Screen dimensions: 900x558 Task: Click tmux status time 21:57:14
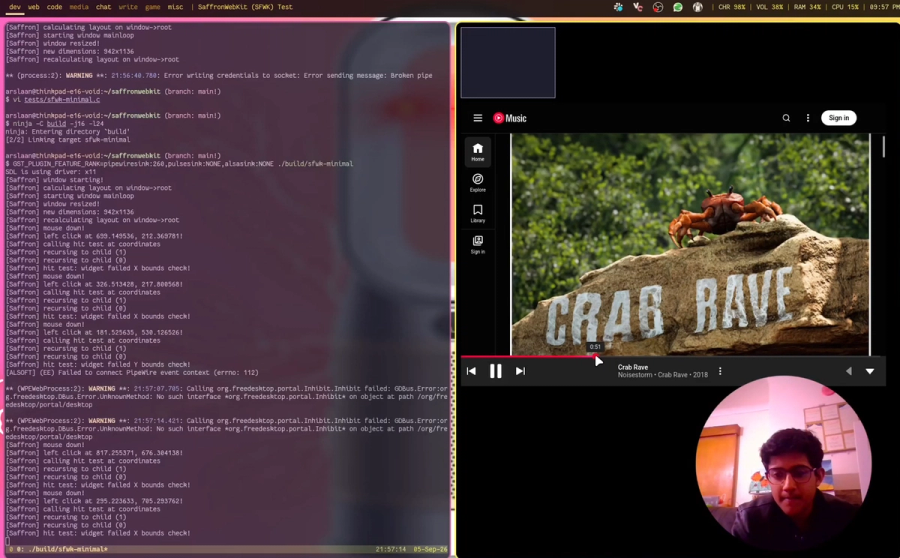coord(391,549)
